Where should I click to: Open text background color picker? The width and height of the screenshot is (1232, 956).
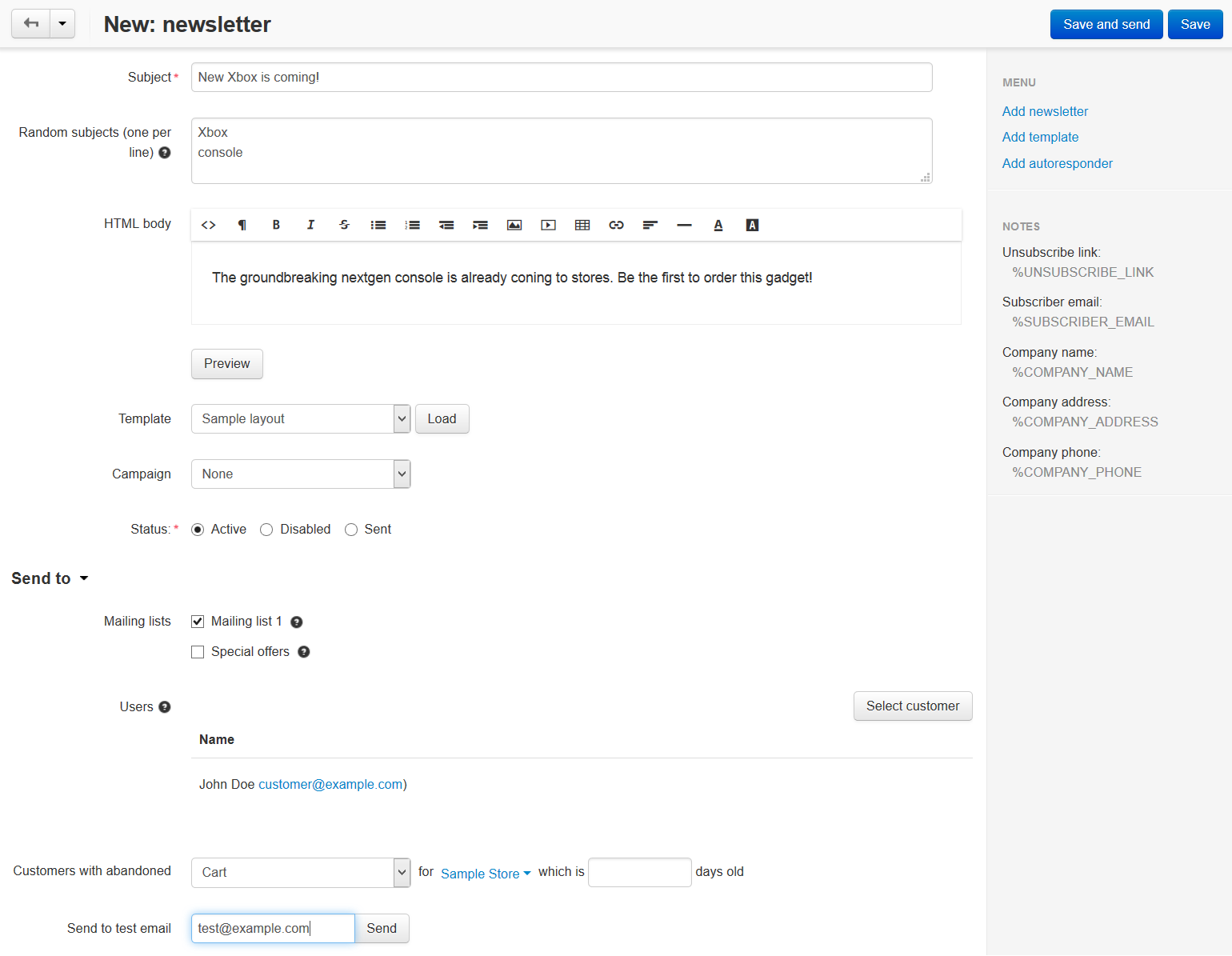pos(752,226)
